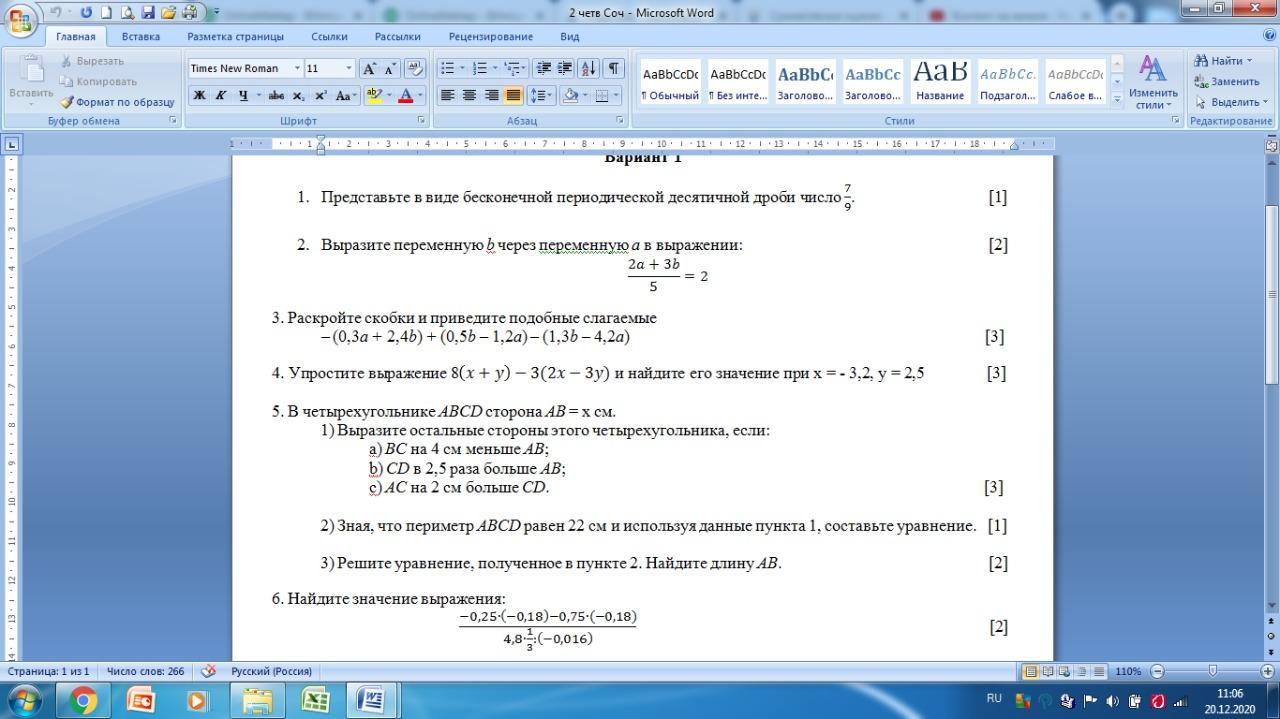Select the Название style thumbnail
1280x719 pixels.
(940, 81)
